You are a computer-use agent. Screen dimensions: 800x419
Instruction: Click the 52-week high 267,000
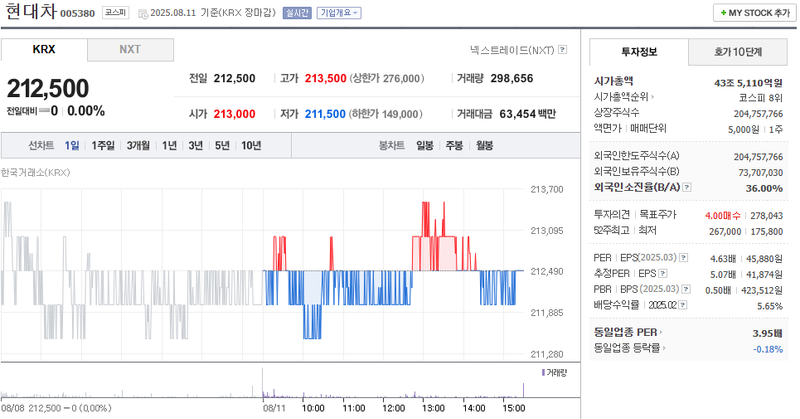point(725,232)
